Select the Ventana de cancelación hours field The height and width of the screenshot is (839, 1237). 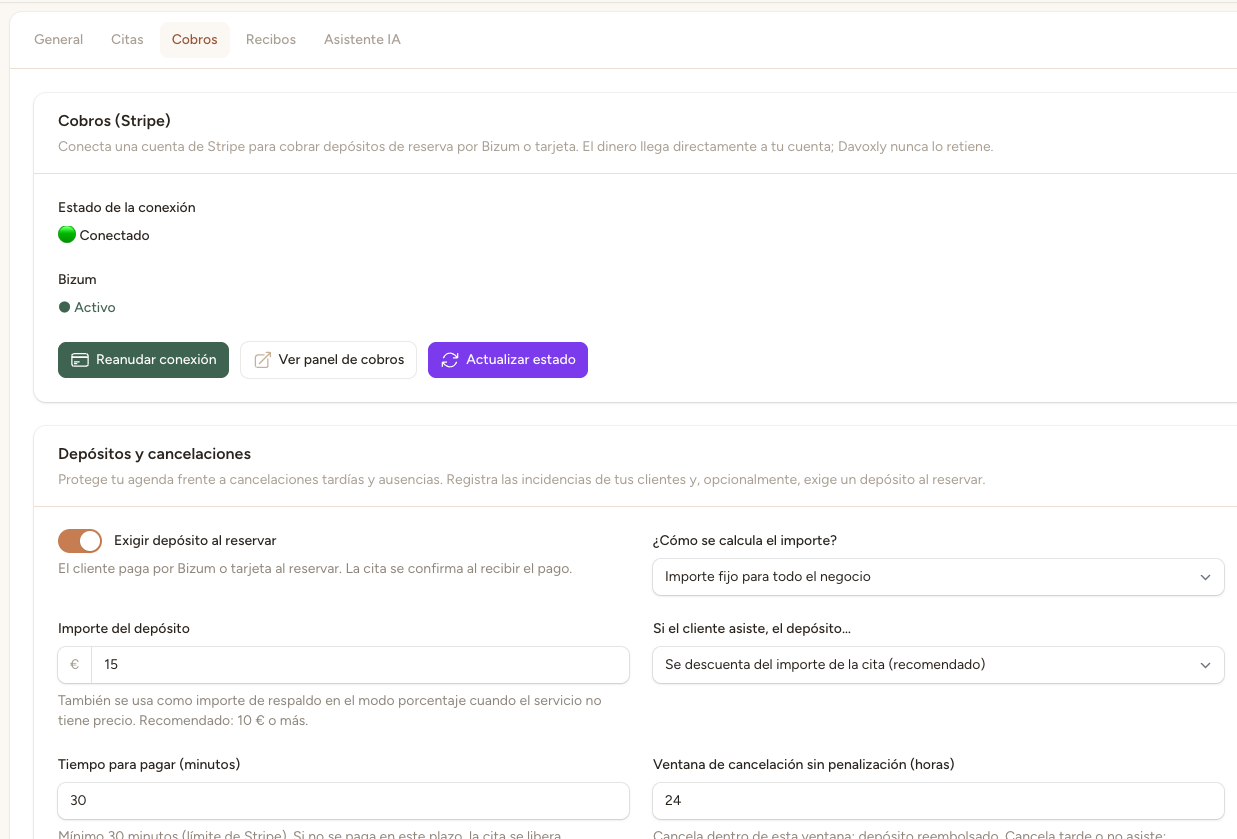click(938, 801)
